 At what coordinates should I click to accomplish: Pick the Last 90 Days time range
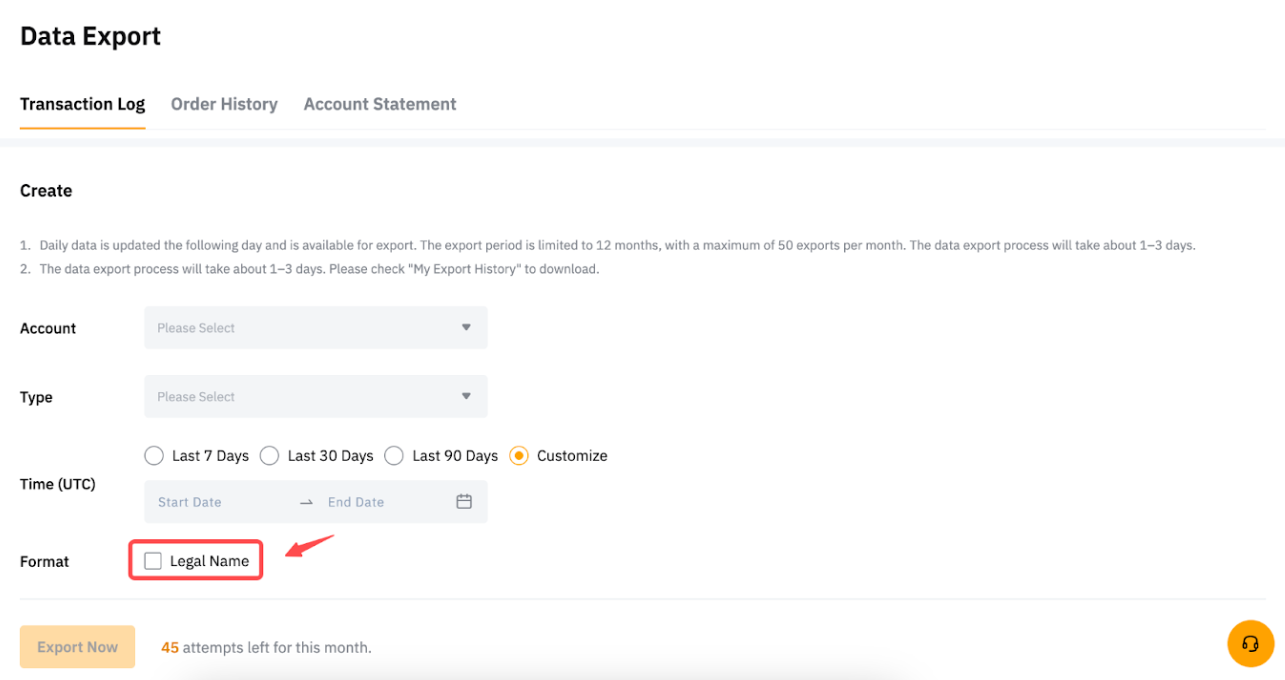394,456
